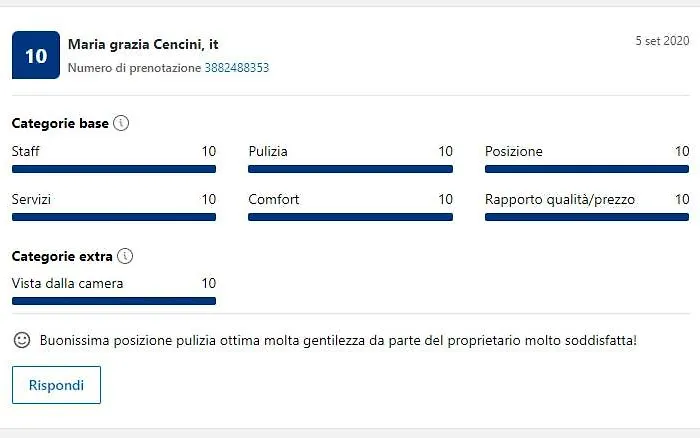Click the Staff rating bar
The width and height of the screenshot is (700, 438).
click(114, 169)
